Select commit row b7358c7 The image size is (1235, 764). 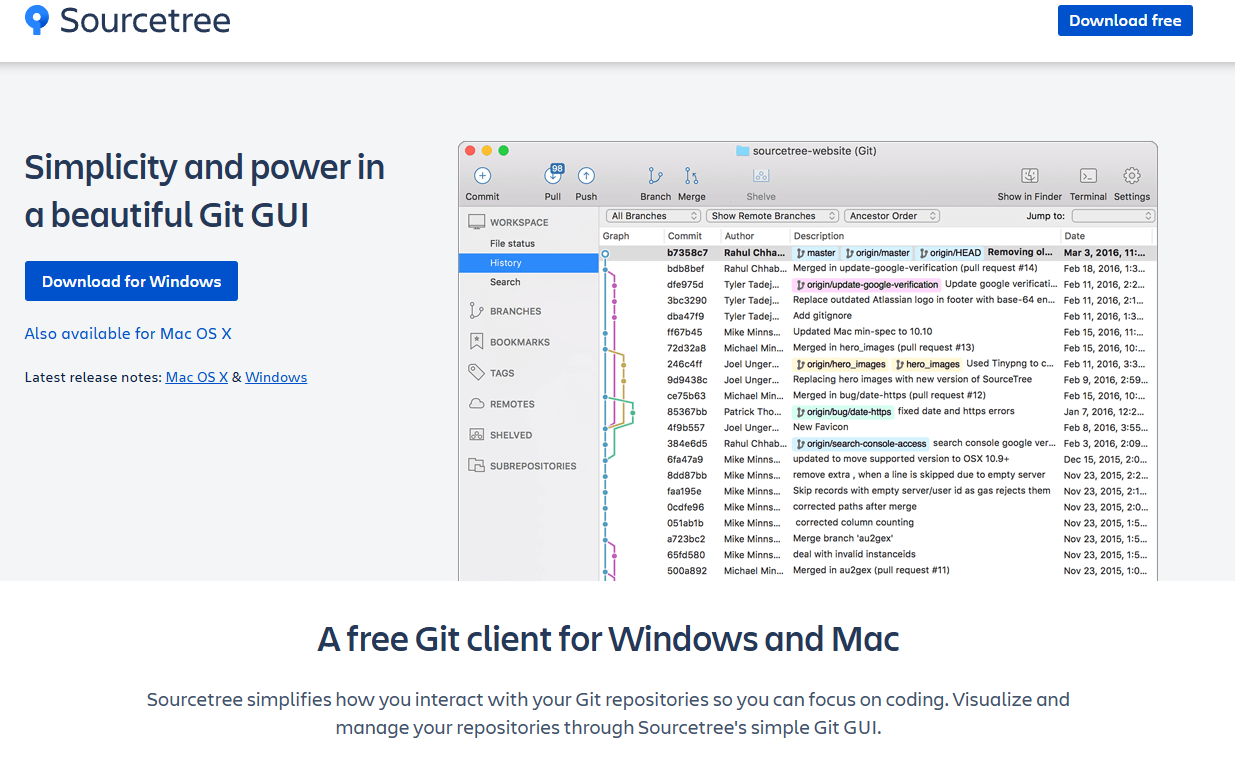click(x=878, y=253)
